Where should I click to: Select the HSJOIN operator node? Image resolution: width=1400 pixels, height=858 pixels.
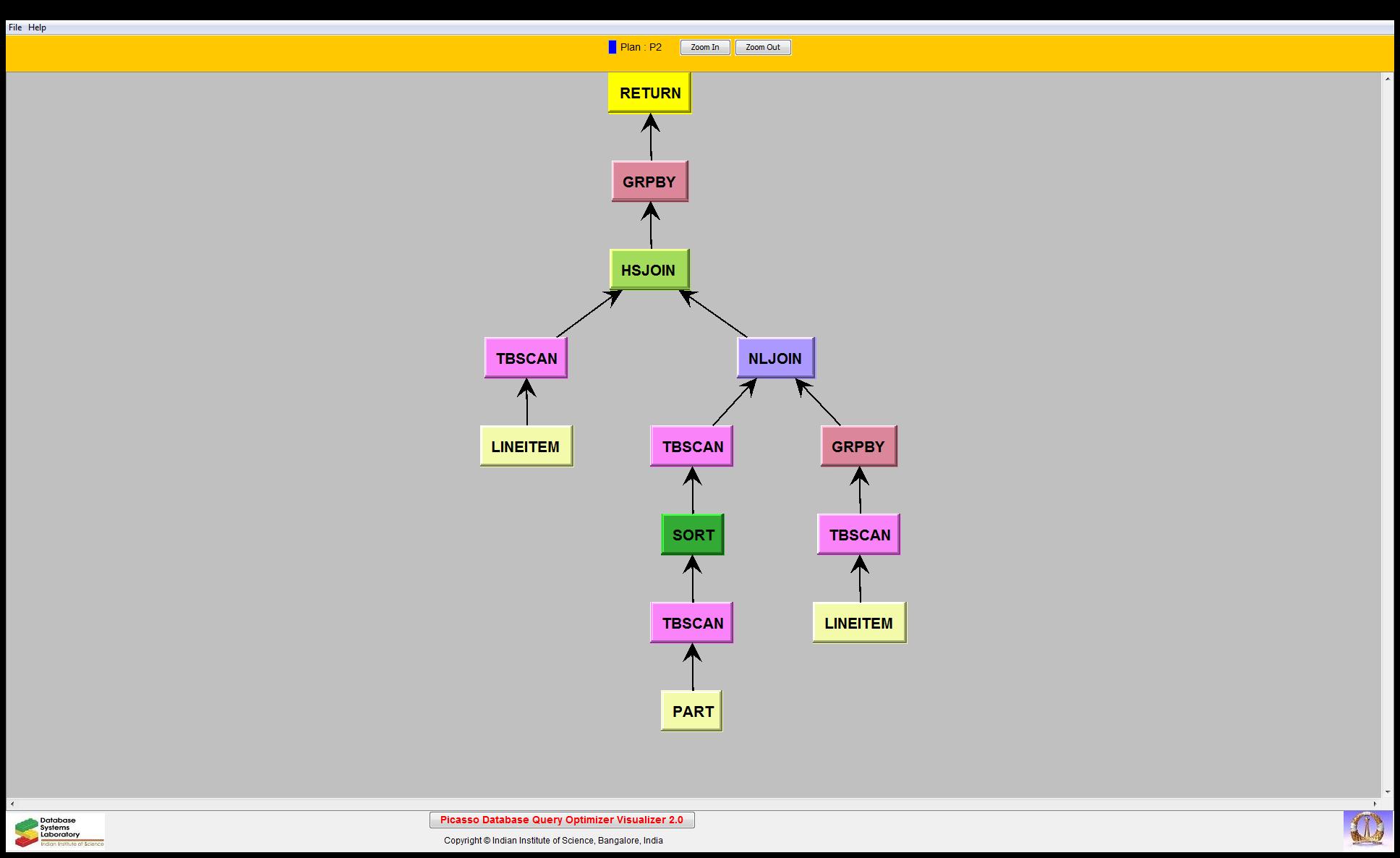[x=649, y=270]
